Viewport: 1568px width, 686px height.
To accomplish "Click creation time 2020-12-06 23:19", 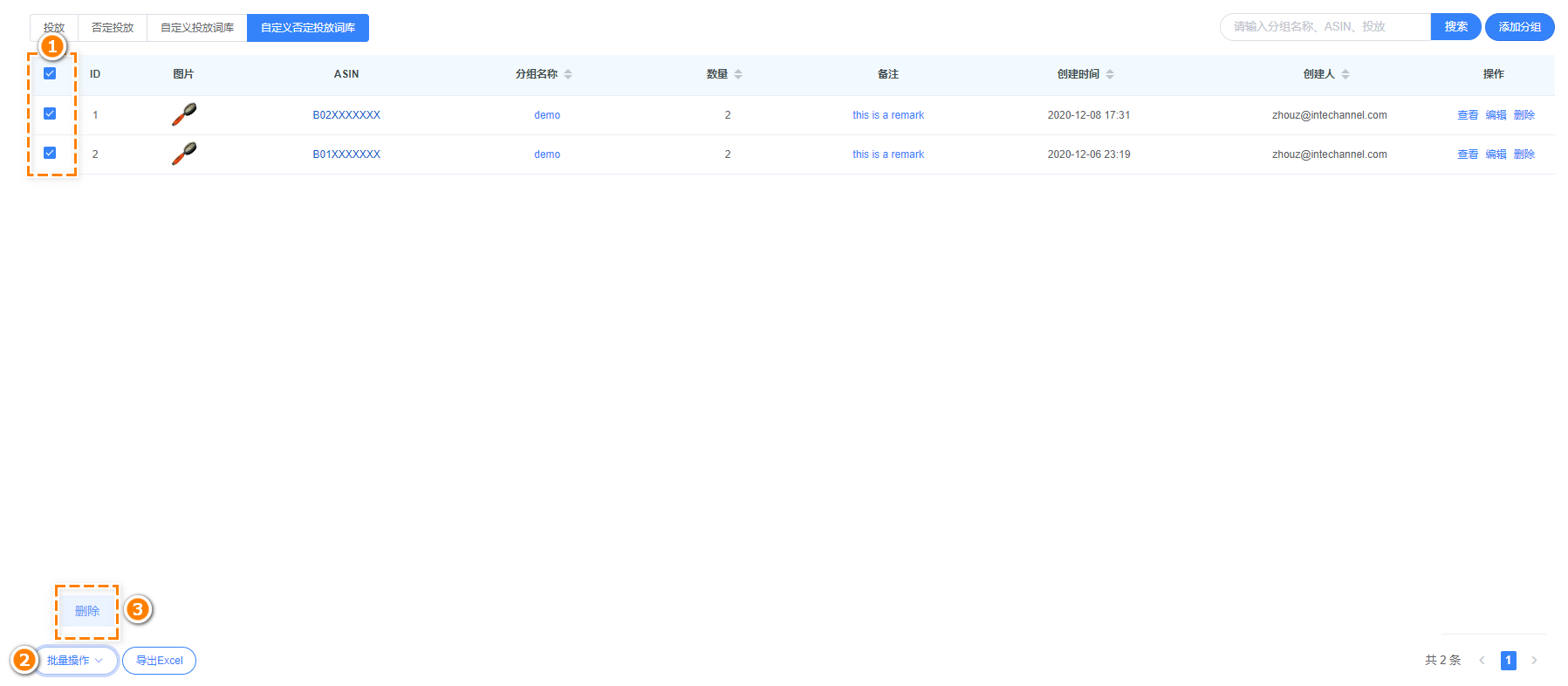I will [1089, 154].
